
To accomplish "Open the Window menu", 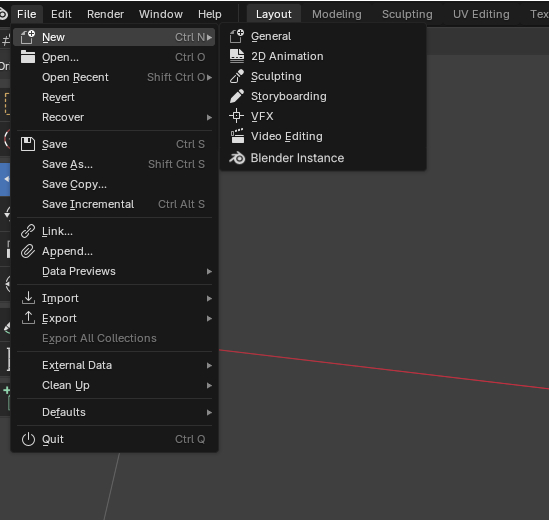I will [161, 14].
